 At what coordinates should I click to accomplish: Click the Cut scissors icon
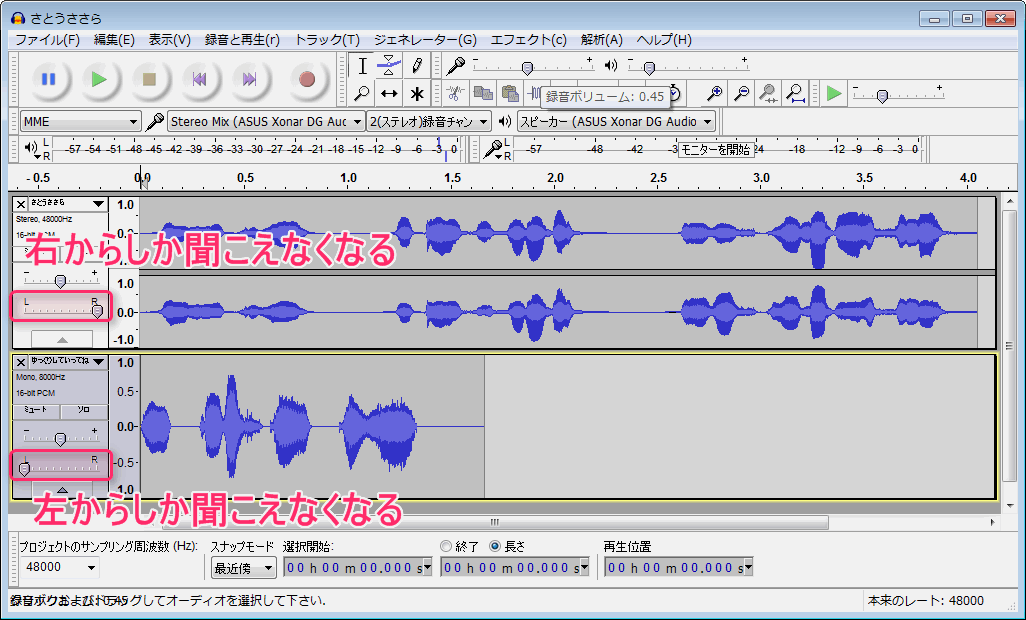point(454,94)
